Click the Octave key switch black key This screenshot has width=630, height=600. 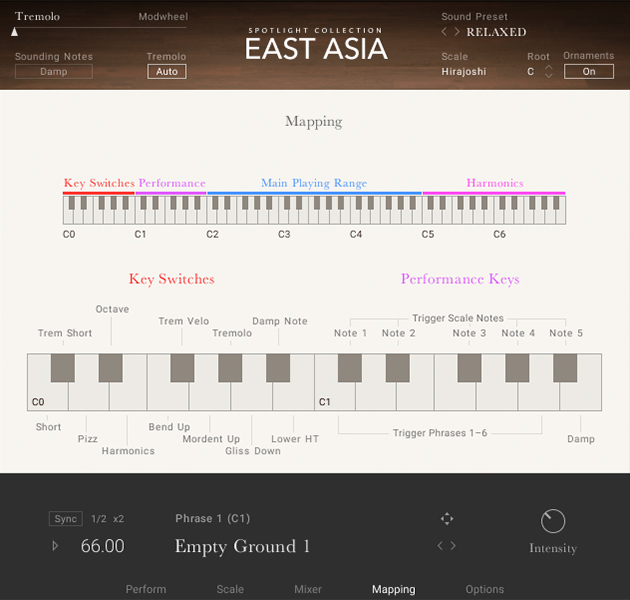[x=110, y=368]
